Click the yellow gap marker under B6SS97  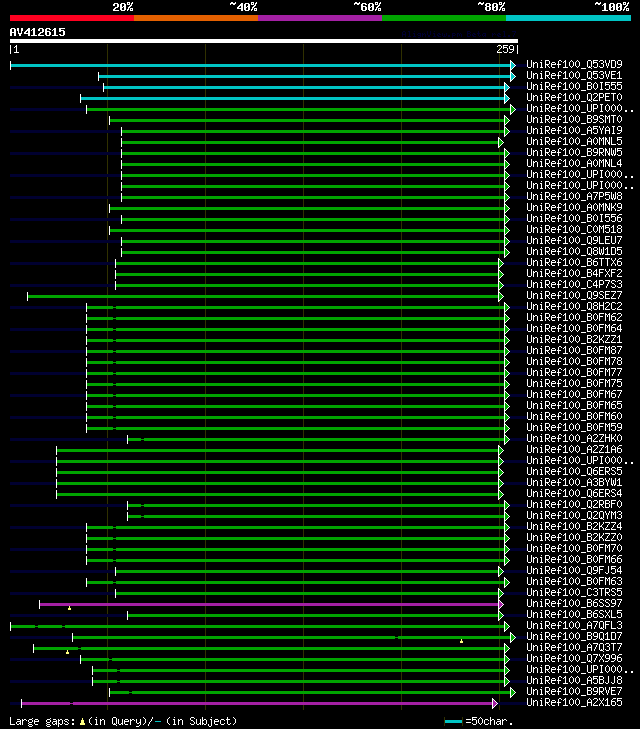click(69, 608)
